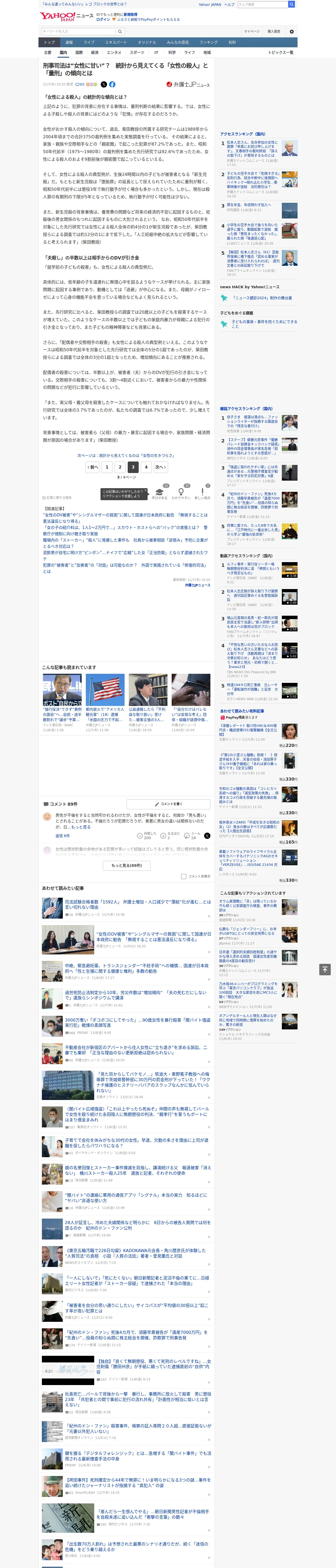Click the 弁護士JPニュース publisher logo
This screenshot has height=1568, width=336.
coord(188,85)
